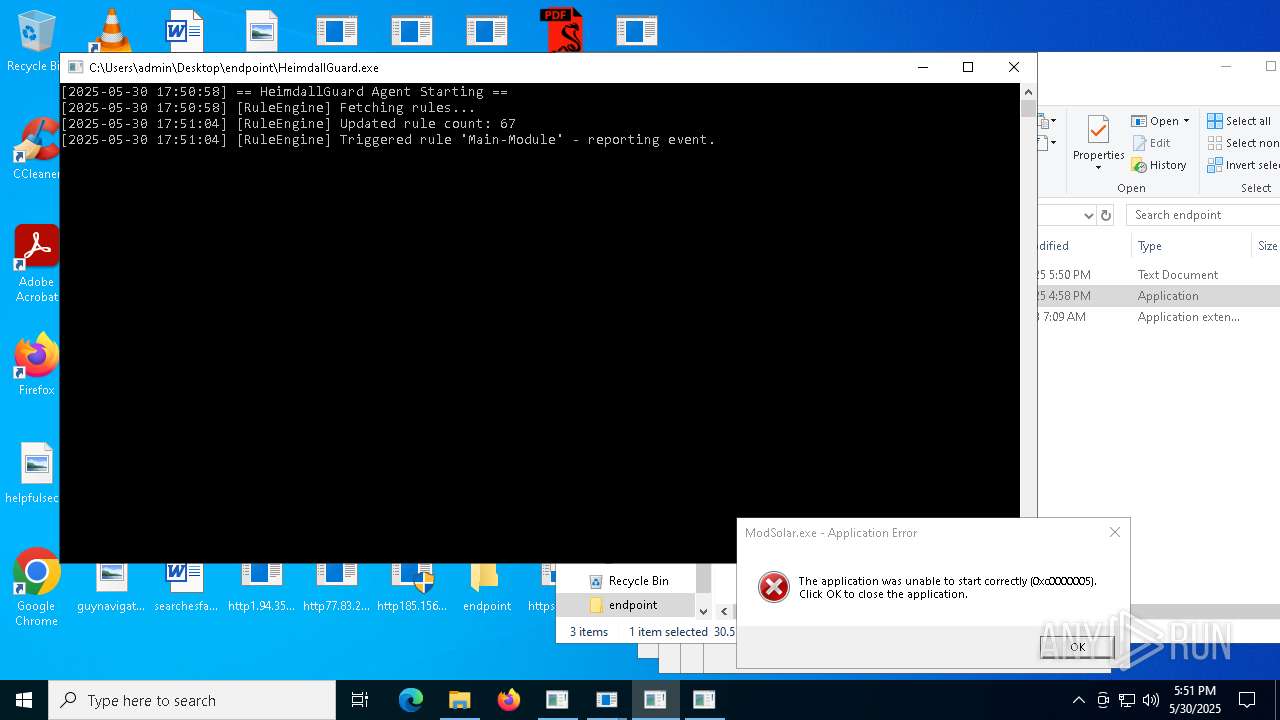This screenshot has width=1280, height=720.
Task: Select the Application extension file row
Action: click(x=1158, y=317)
